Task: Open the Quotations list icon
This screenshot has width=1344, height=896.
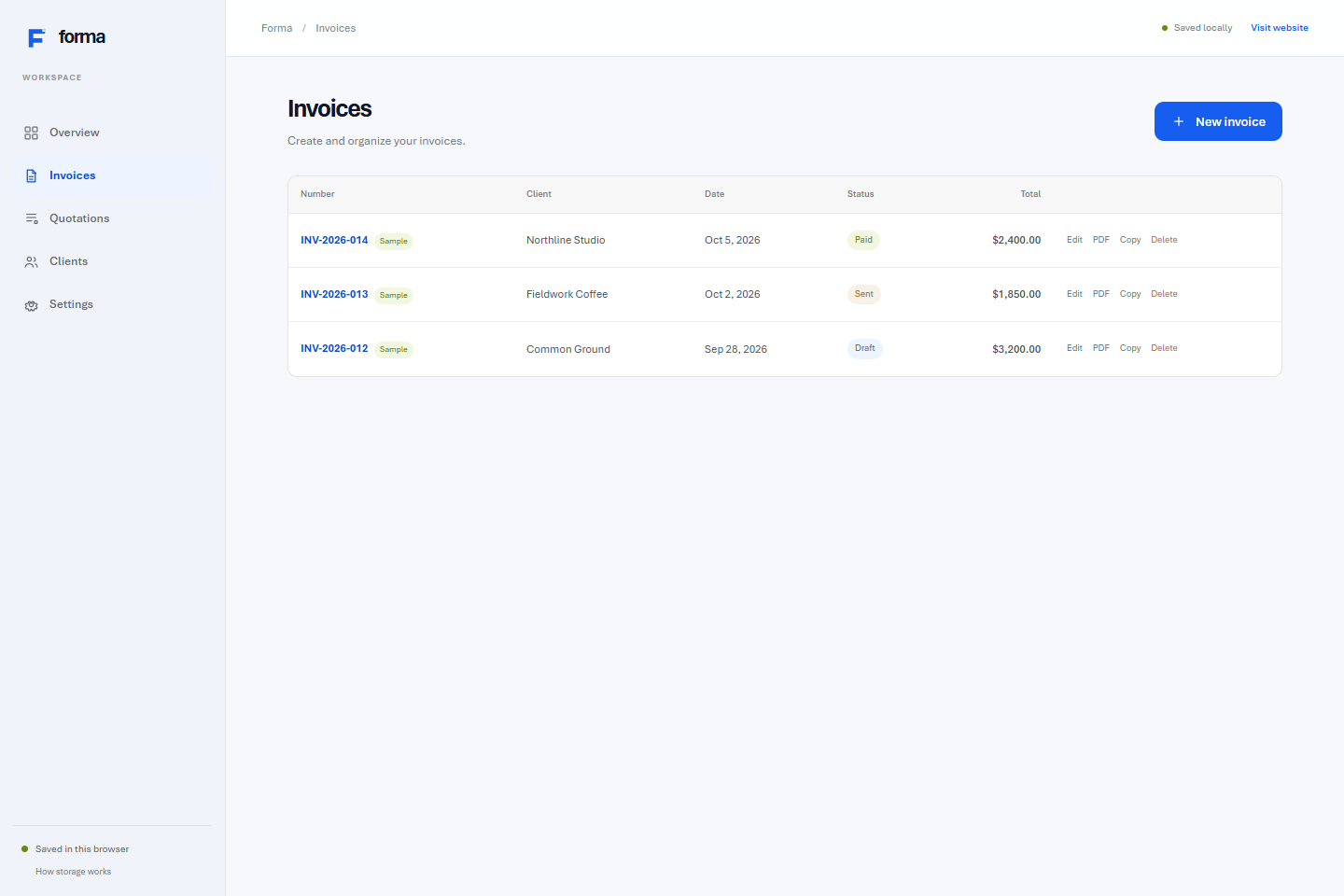Action: tap(31, 218)
